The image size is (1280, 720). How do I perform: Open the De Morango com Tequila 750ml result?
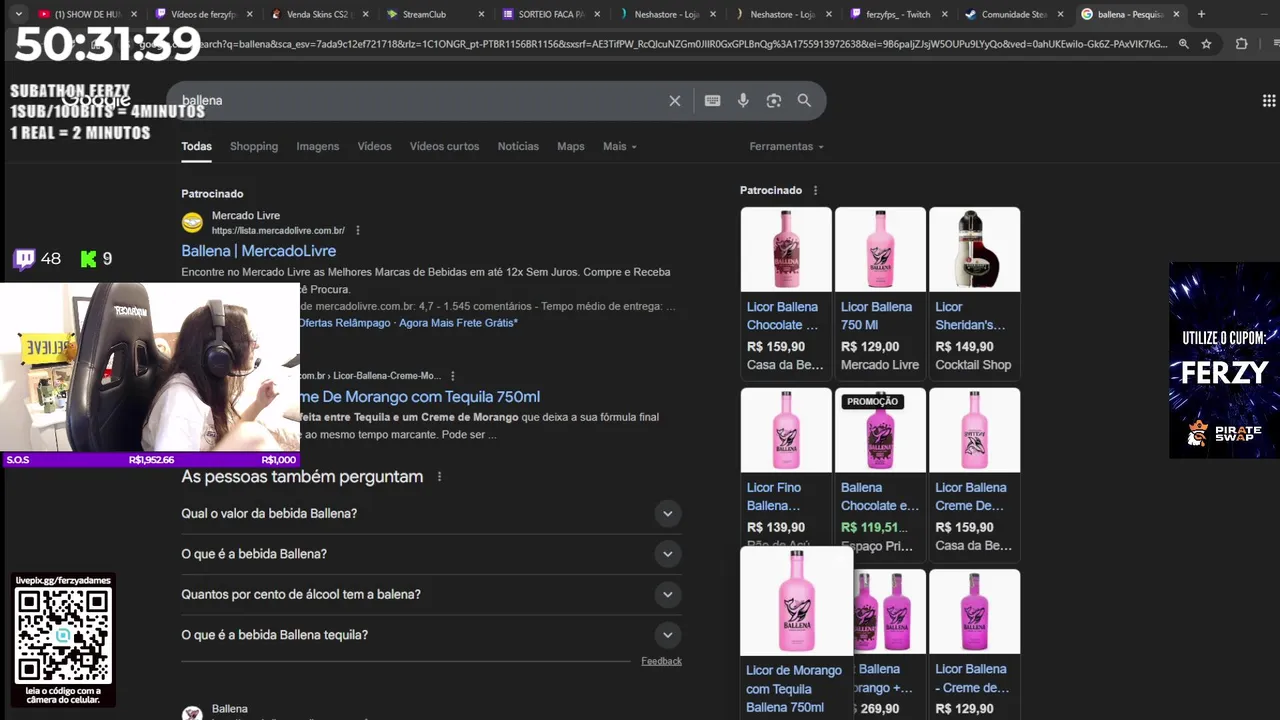point(420,397)
